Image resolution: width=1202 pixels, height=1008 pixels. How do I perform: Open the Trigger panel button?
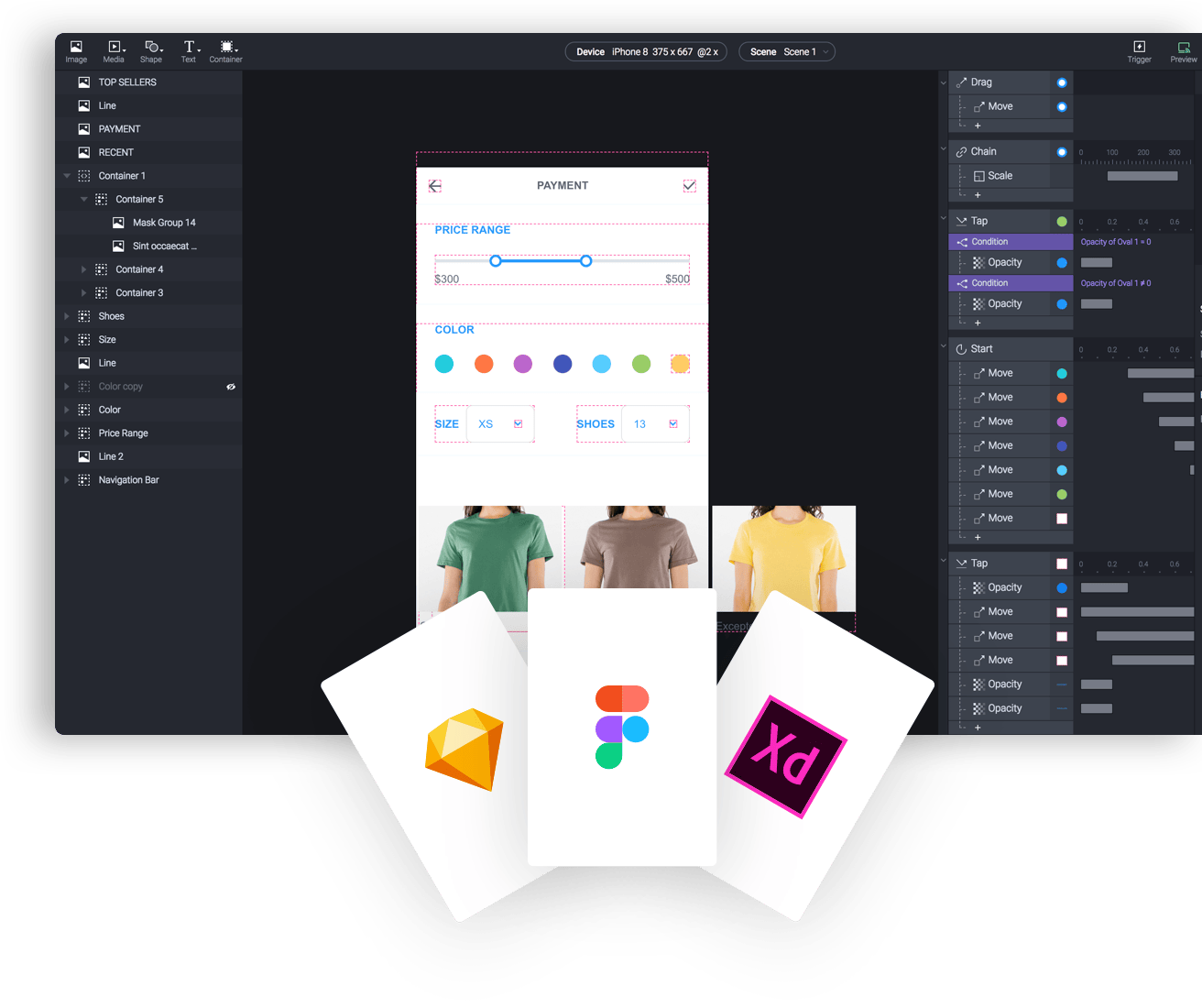click(1139, 51)
